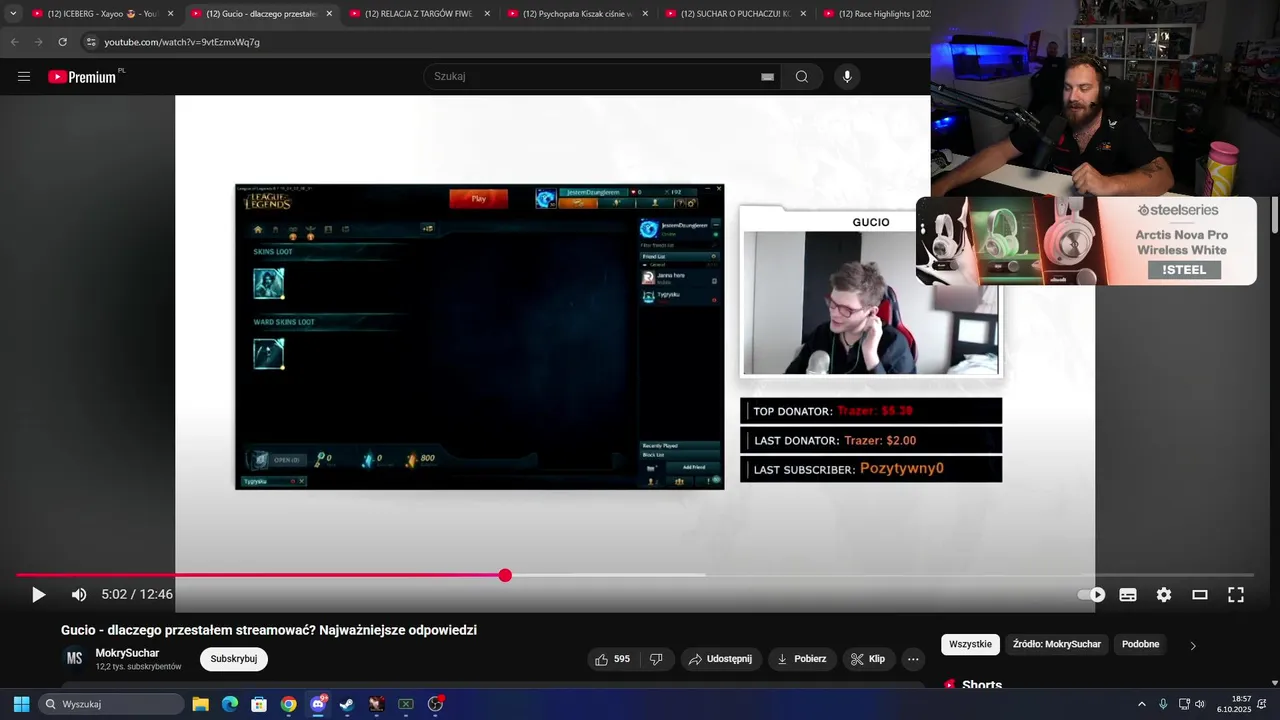Play the paused video

coord(38,595)
